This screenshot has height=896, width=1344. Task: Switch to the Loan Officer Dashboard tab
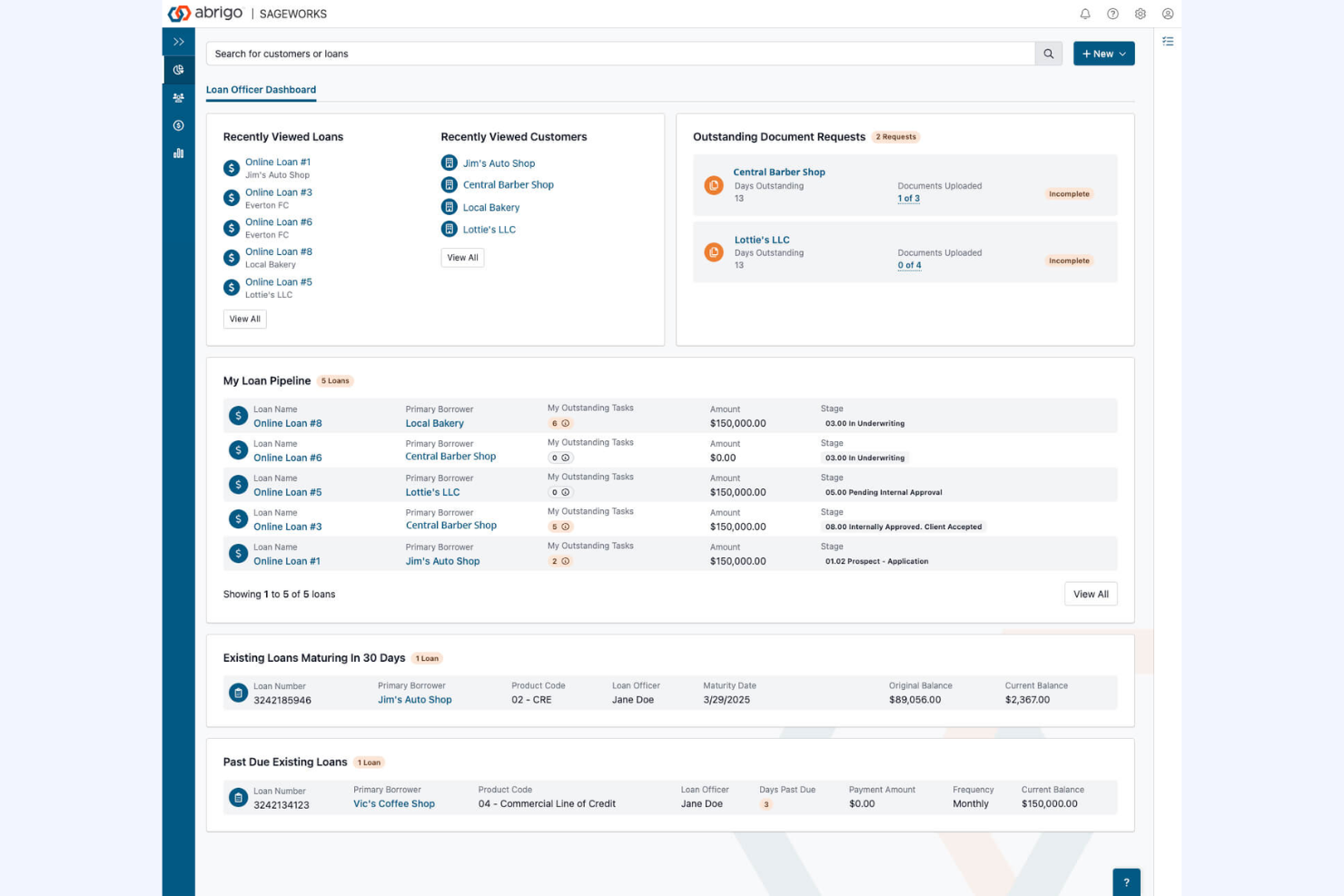(x=261, y=89)
